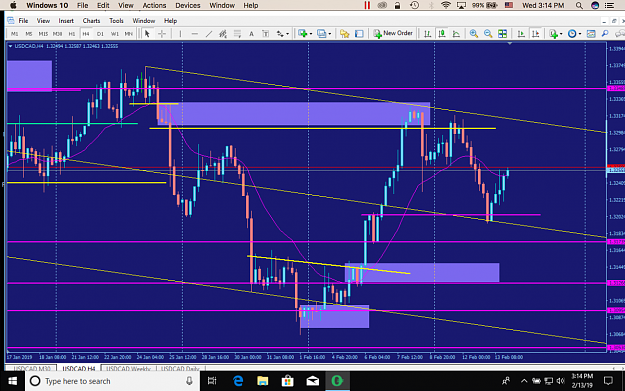Switch to candlestick chart display
Screen dimensions: 625x391
(x=442, y=34)
